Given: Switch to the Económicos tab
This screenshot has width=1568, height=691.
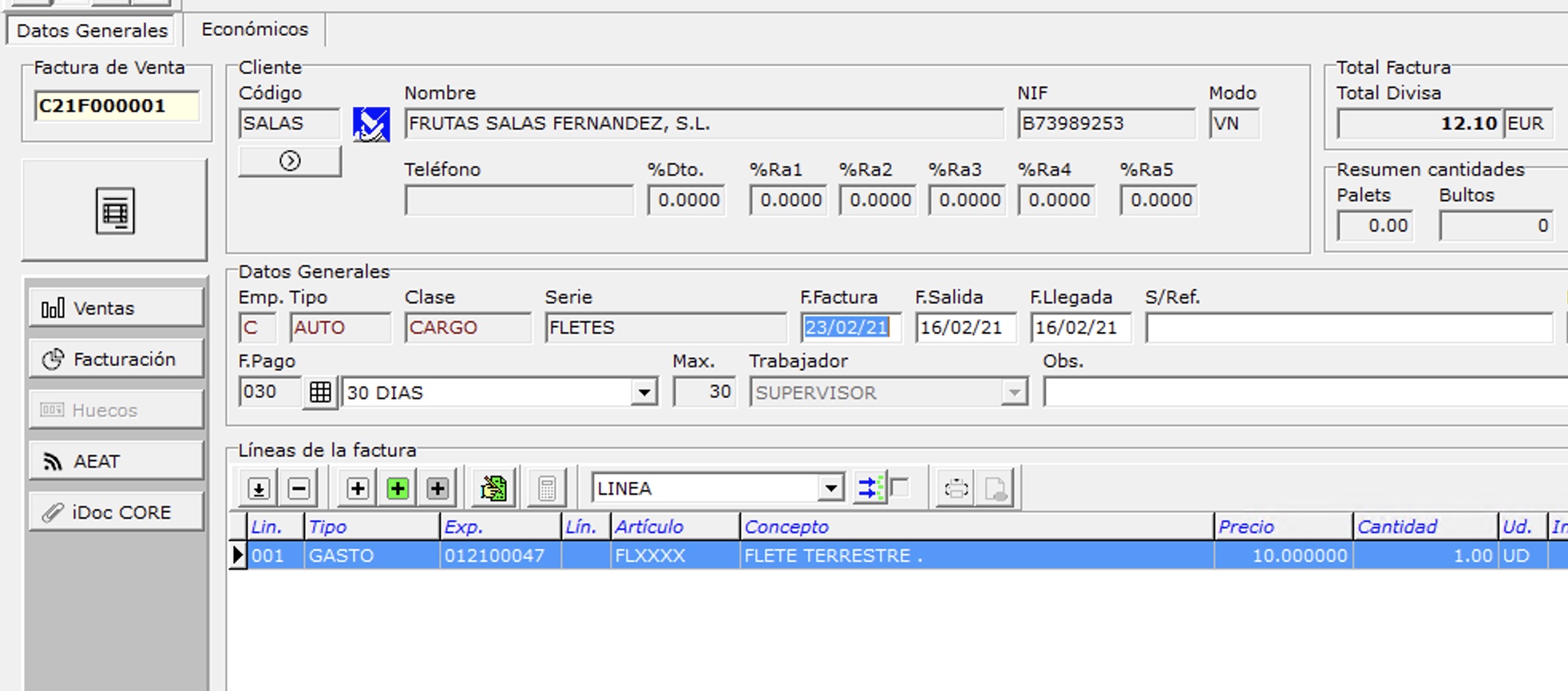Looking at the screenshot, I should [x=255, y=30].
